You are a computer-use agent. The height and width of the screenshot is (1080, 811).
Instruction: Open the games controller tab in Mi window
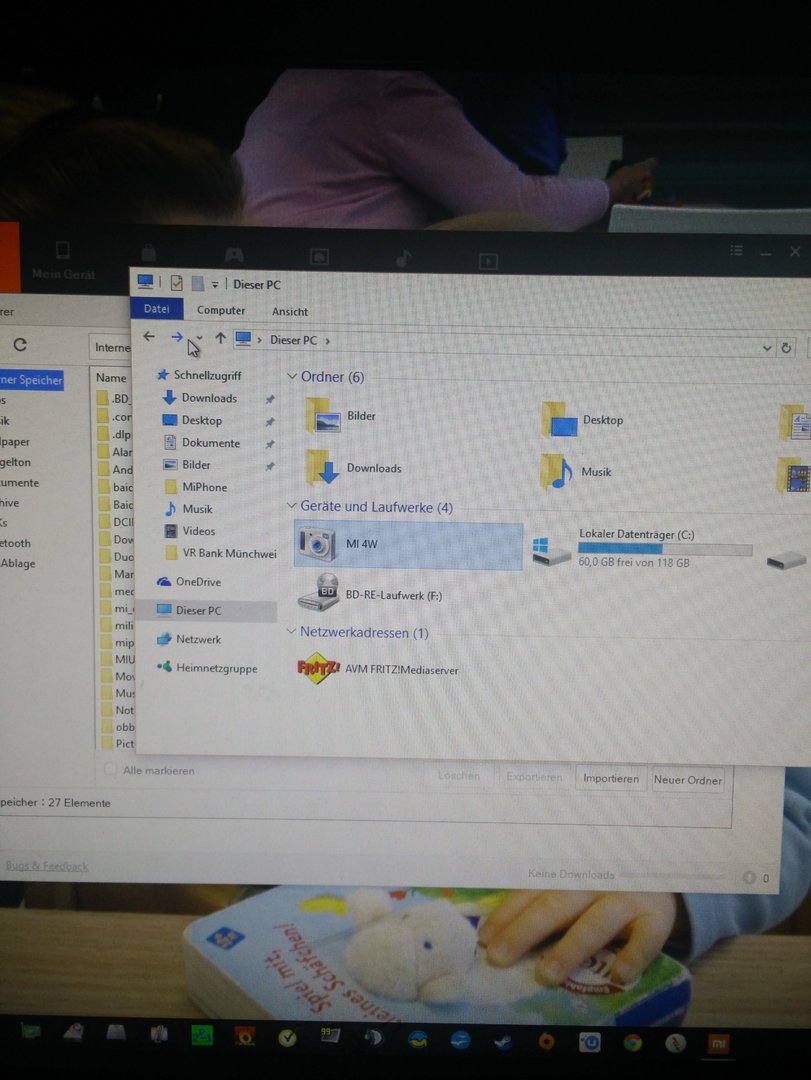234,256
